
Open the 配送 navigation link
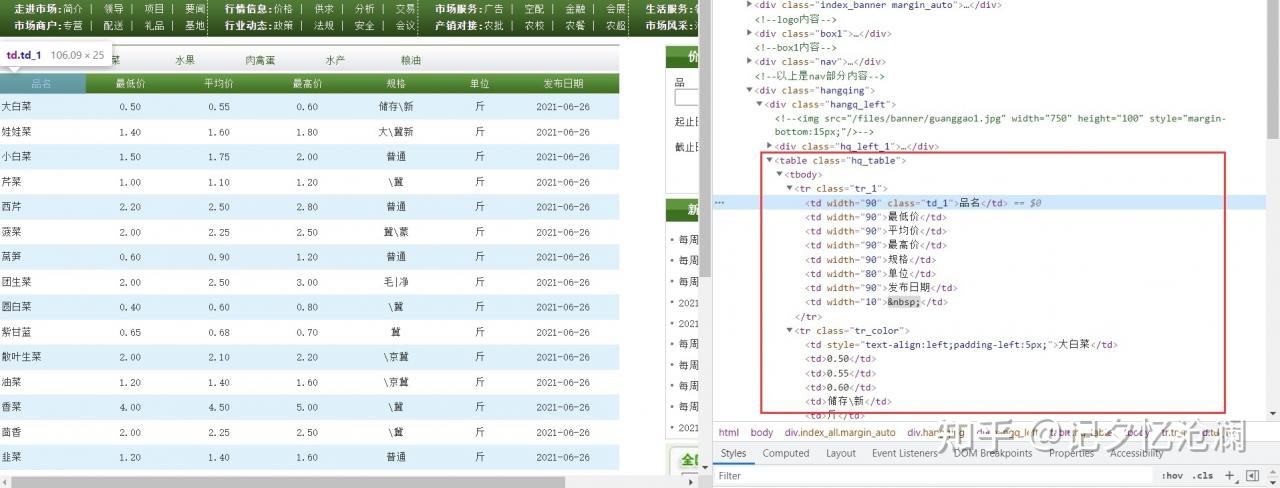113,26
